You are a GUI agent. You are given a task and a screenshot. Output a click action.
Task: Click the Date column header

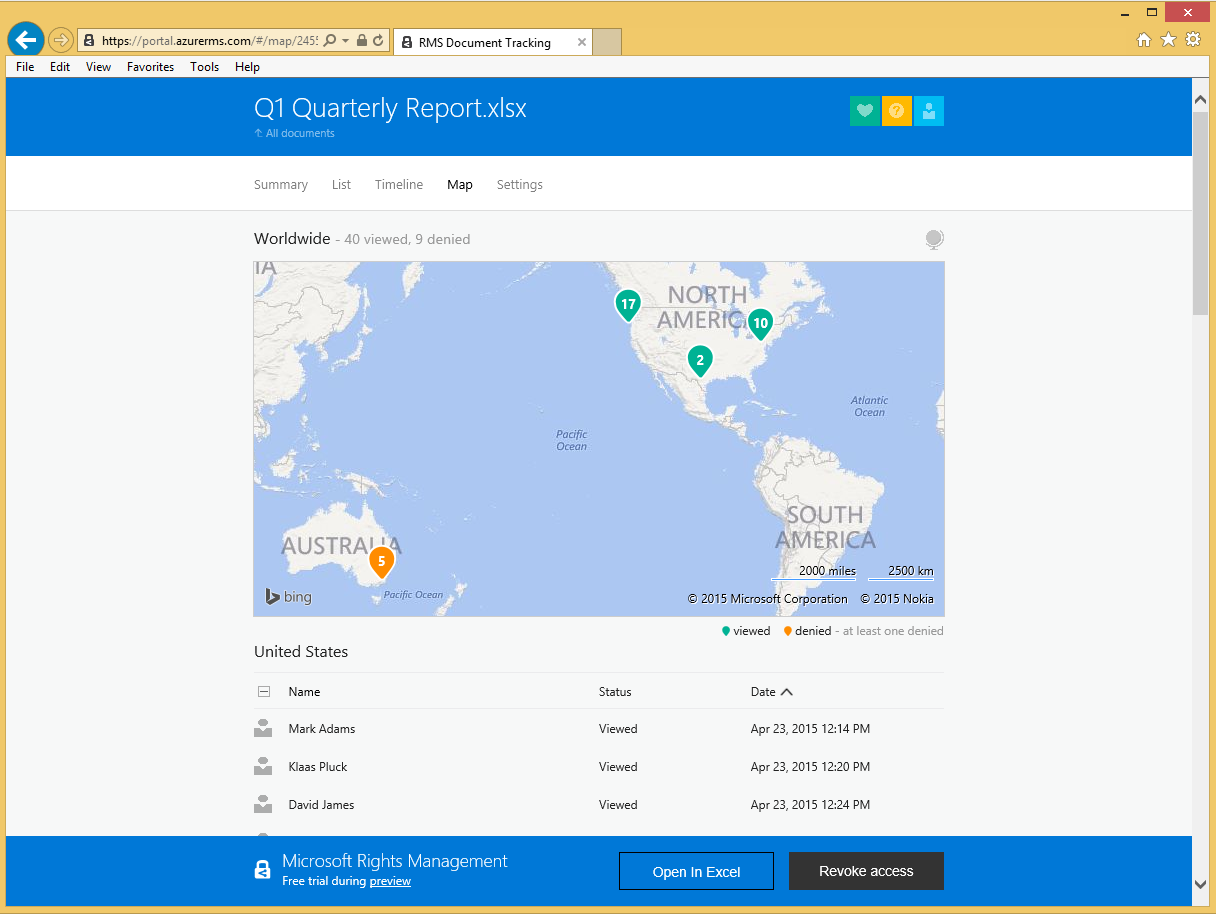pos(763,692)
